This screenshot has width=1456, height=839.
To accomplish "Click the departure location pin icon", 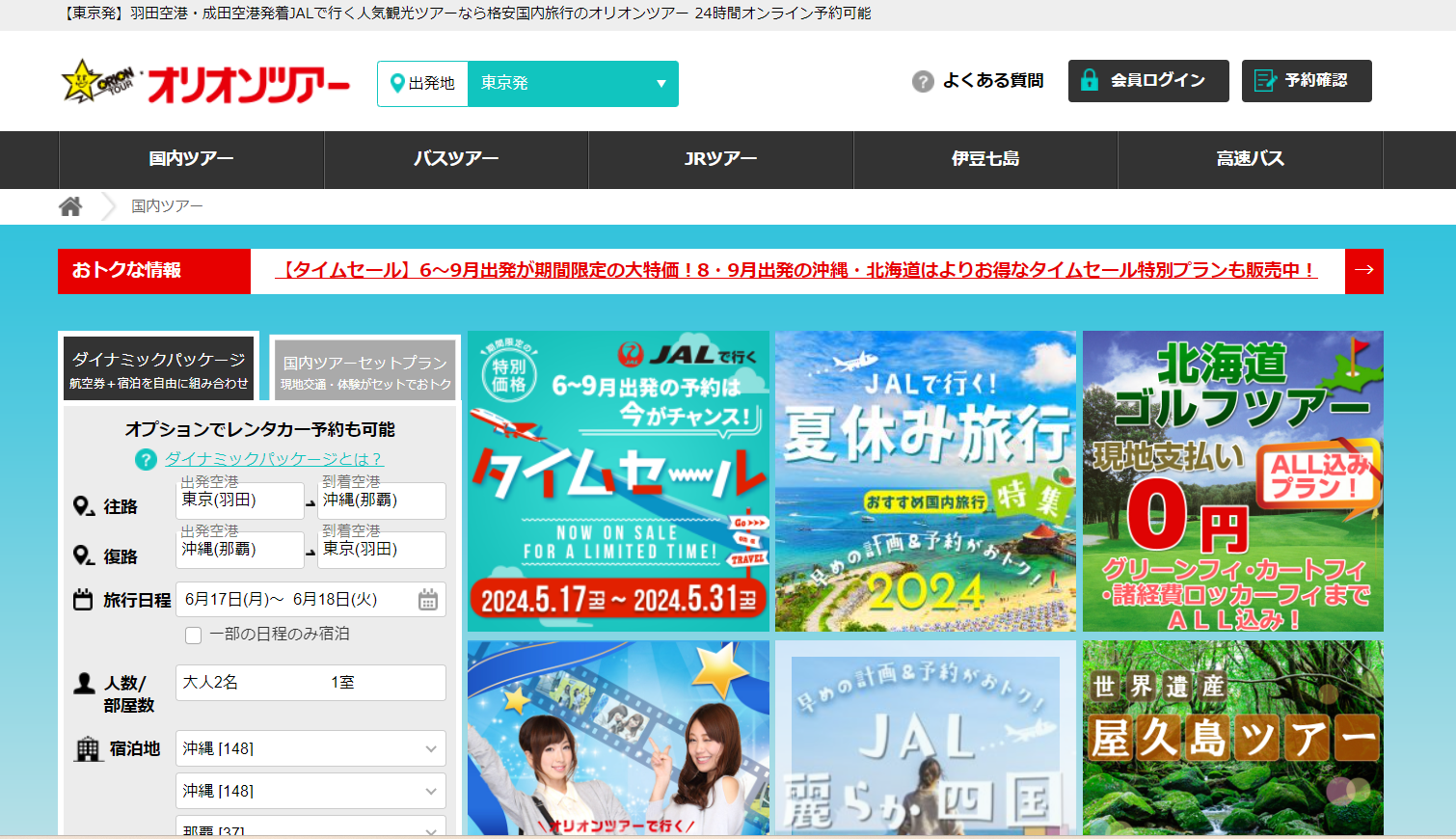I will 396,83.
